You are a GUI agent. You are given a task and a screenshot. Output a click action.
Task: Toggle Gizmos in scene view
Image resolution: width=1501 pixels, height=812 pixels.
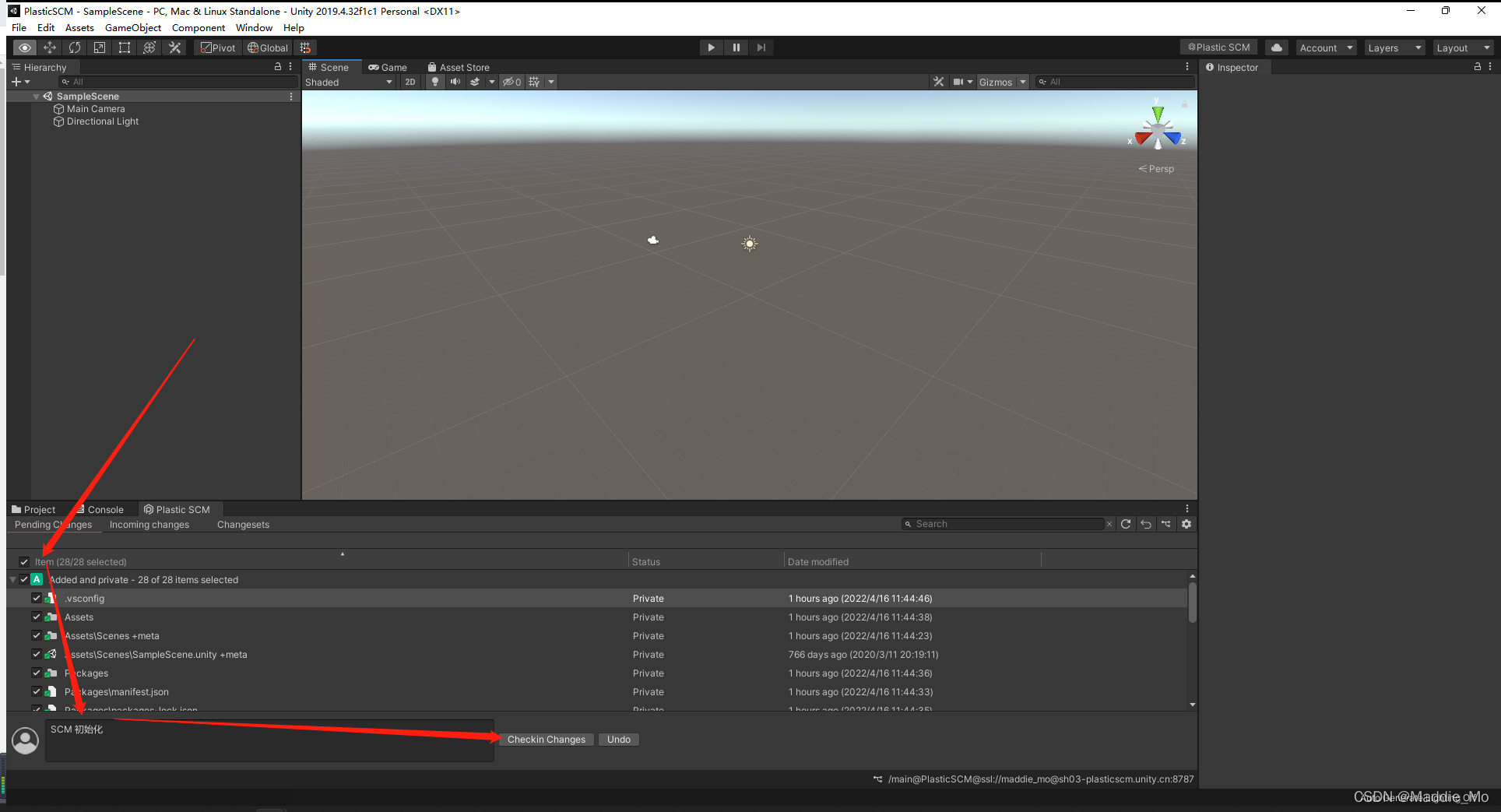(996, 82)
